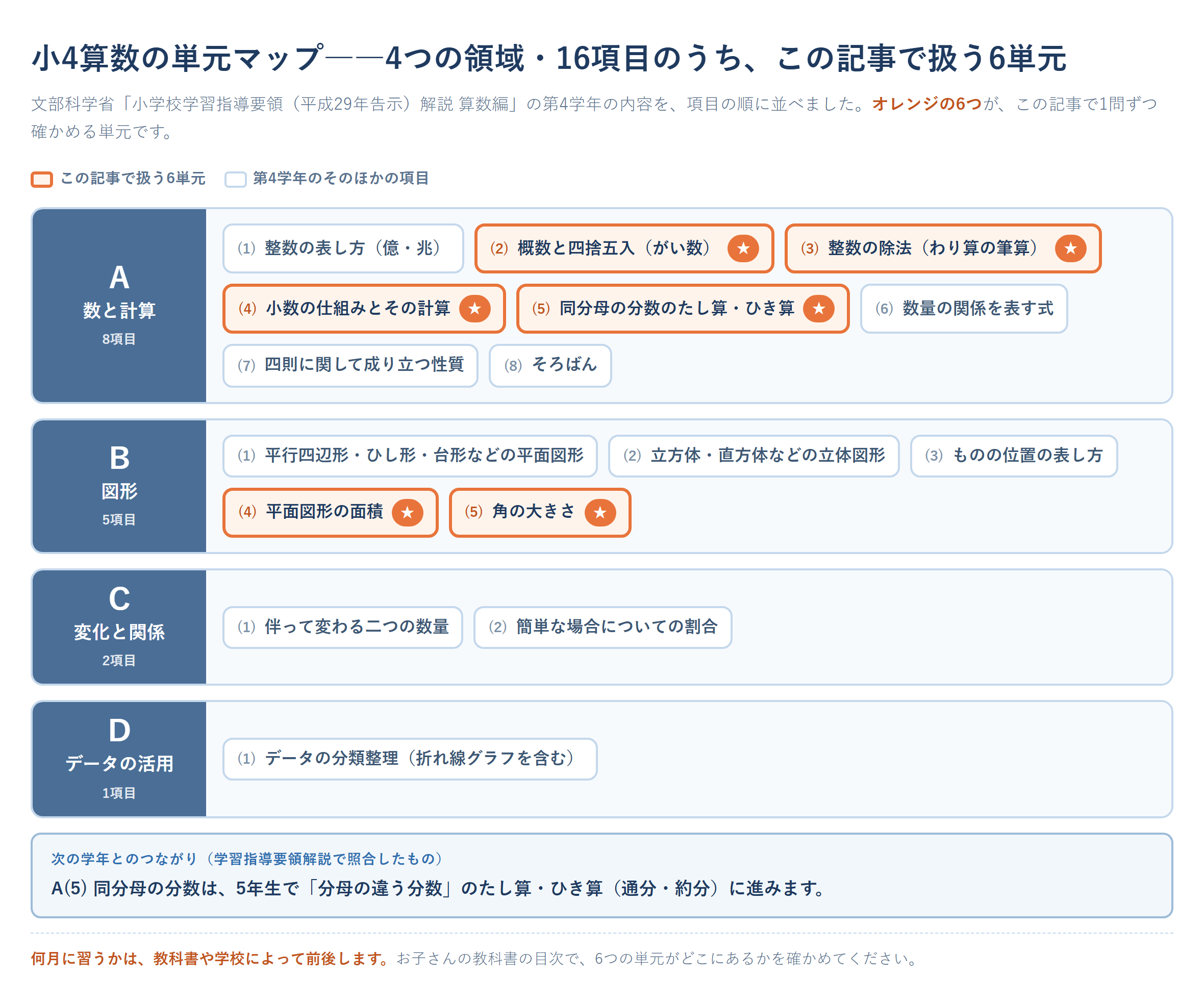Click the B 図形 category panel
Viewport: 1204px width, 1002px height.
click(119, 486)
